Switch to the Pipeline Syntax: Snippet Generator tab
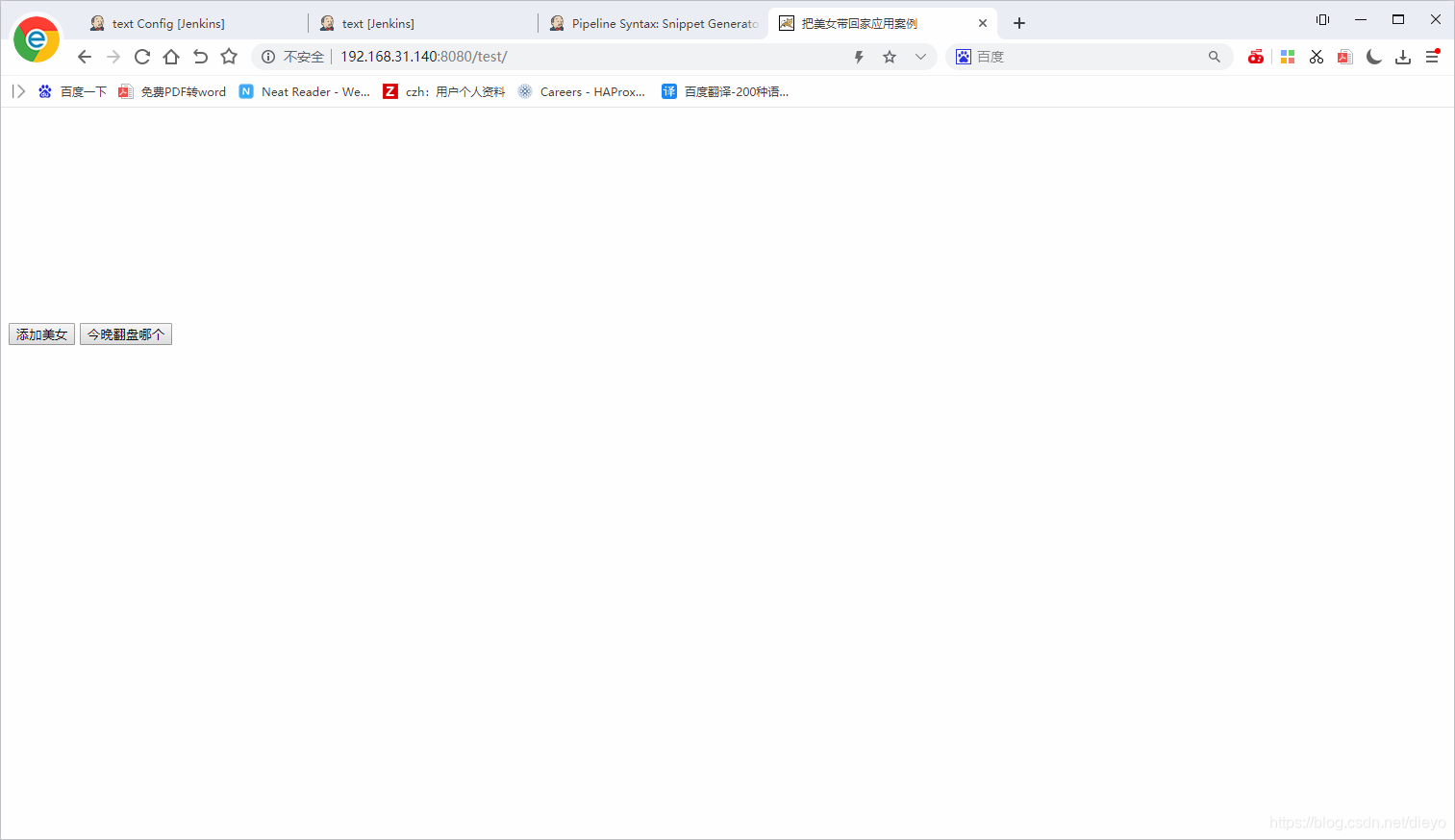 [x=654, y=23]
